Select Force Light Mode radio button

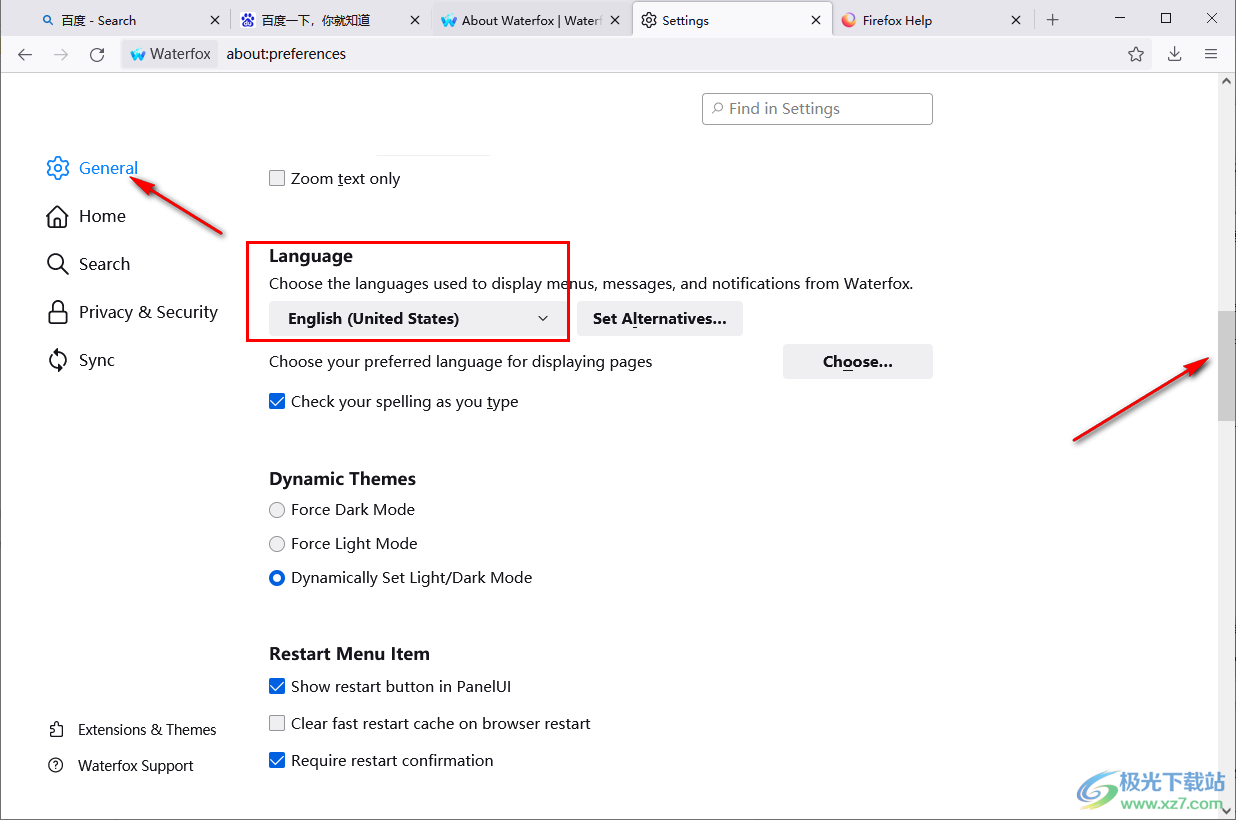coord(277,544)
